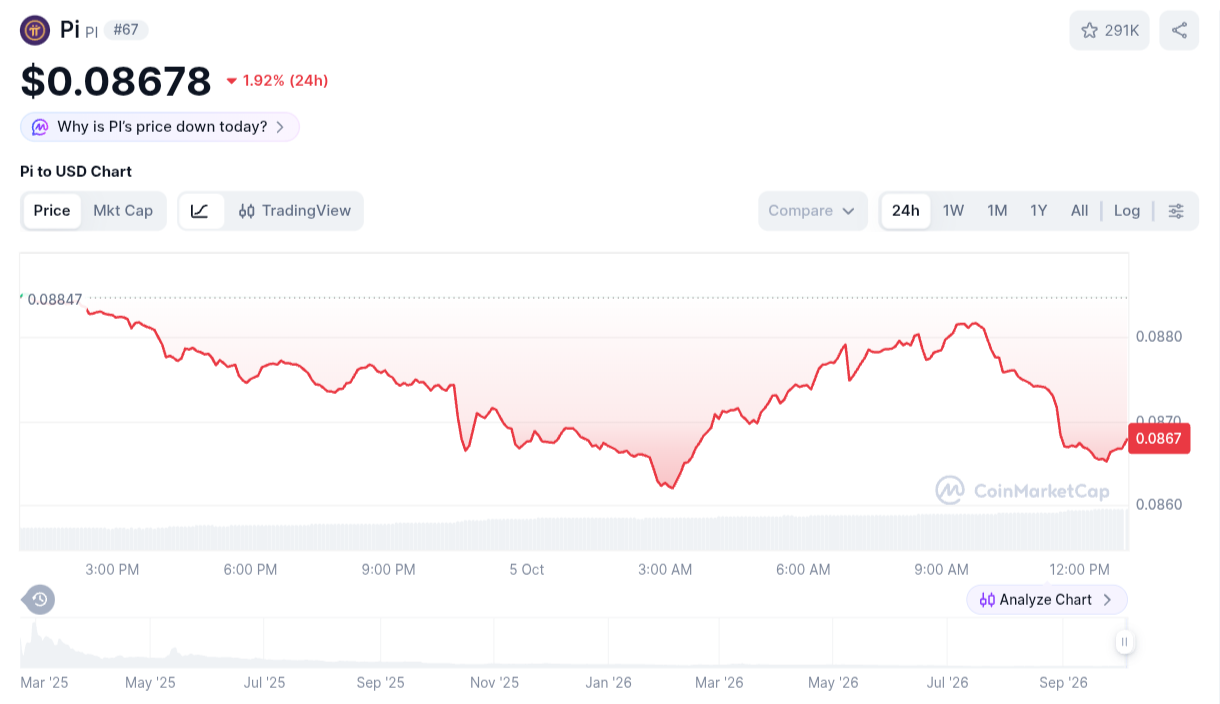
Task: Click the 0.08847 opening price label
Action: click(55, 299)
